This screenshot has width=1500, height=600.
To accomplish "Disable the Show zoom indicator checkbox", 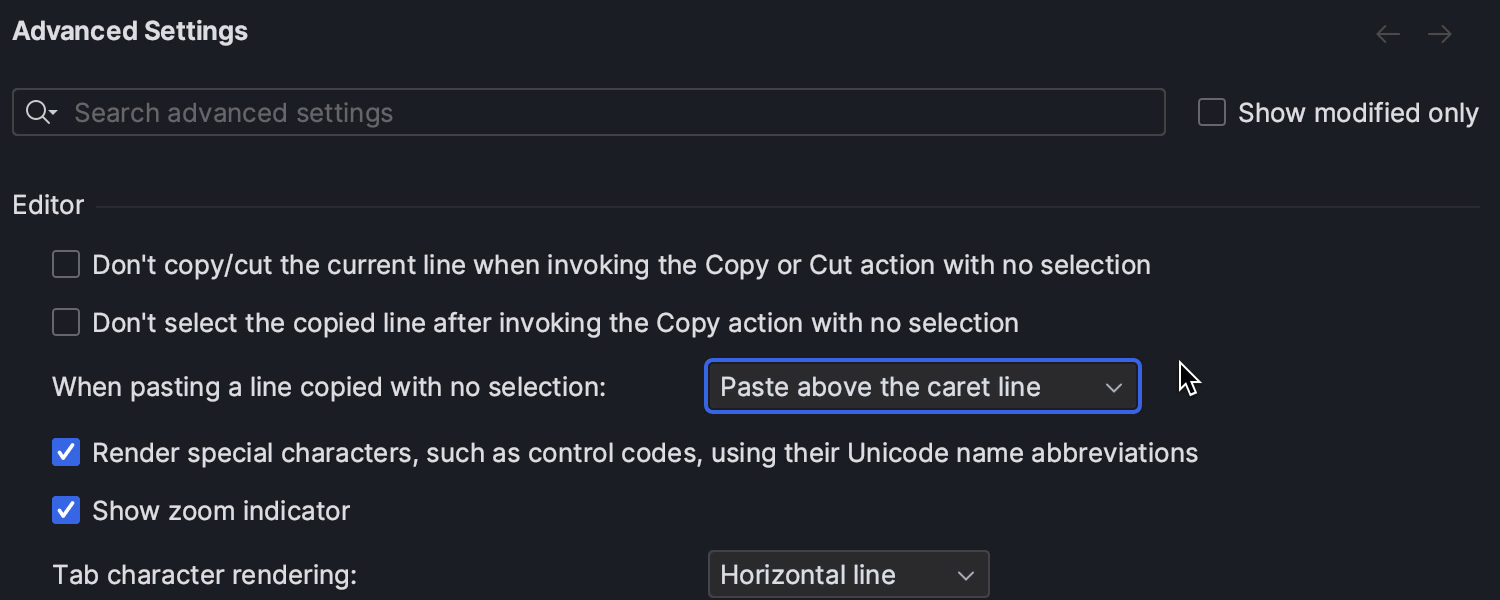I will point(66,511).
